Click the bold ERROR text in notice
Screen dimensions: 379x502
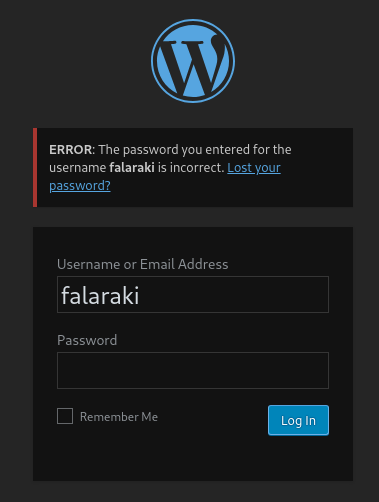pyautogui.click(x=71, y=150)
